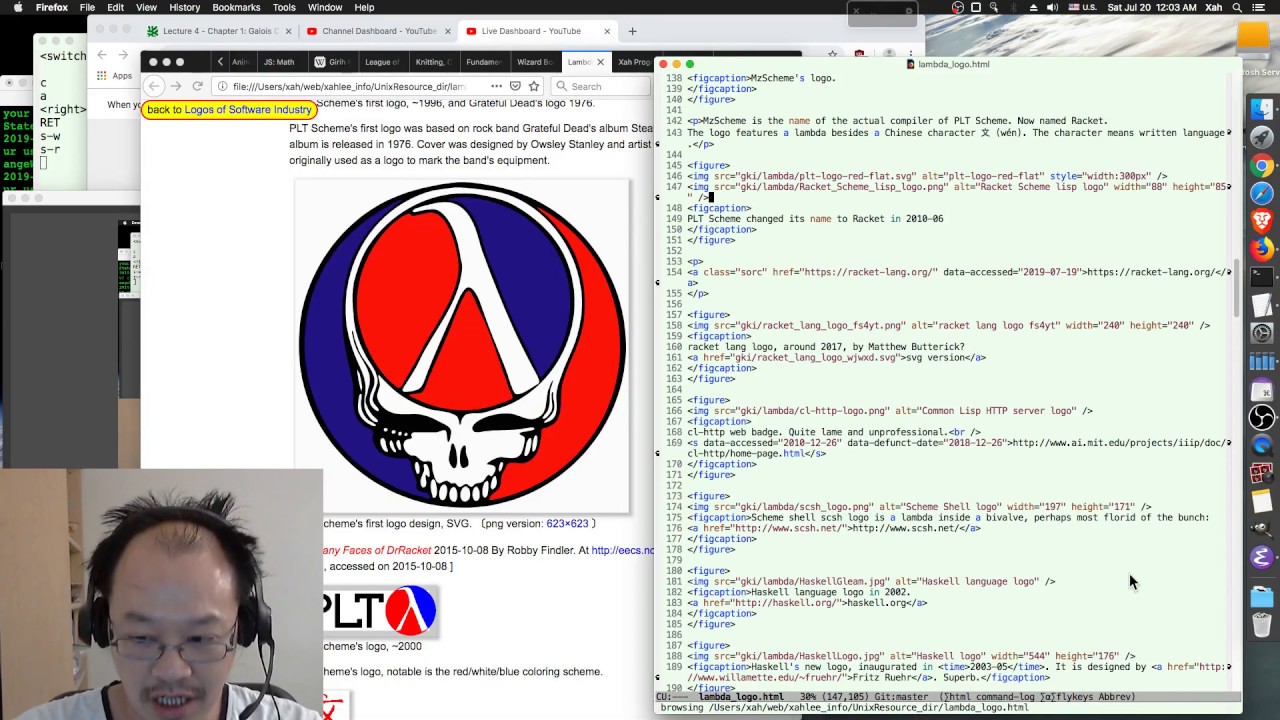Image resolution: width=1280 pixels, height=720 pixels.
Task: Open QuickTime Player from the Dock
Action: pyautogui.click(x=1262, y=445)
